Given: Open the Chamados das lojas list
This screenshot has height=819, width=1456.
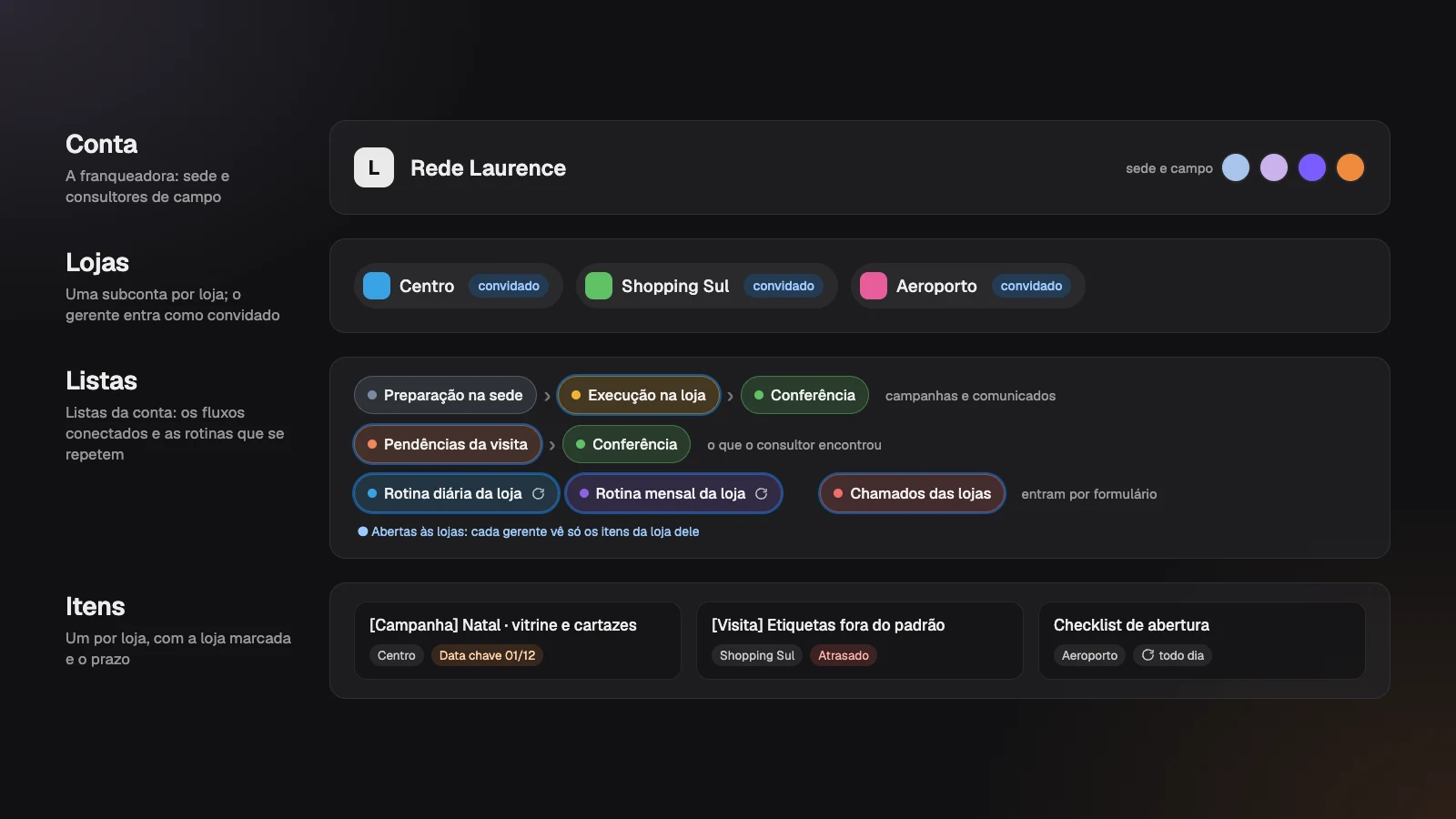Looking at the screenshot, I should point(913,493).
